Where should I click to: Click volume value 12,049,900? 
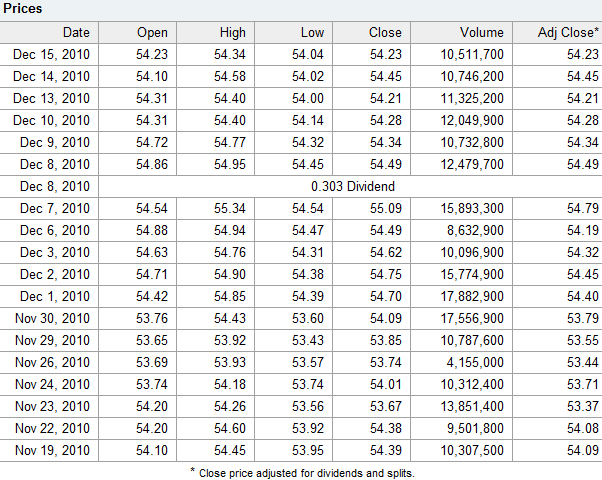point(472,120)
